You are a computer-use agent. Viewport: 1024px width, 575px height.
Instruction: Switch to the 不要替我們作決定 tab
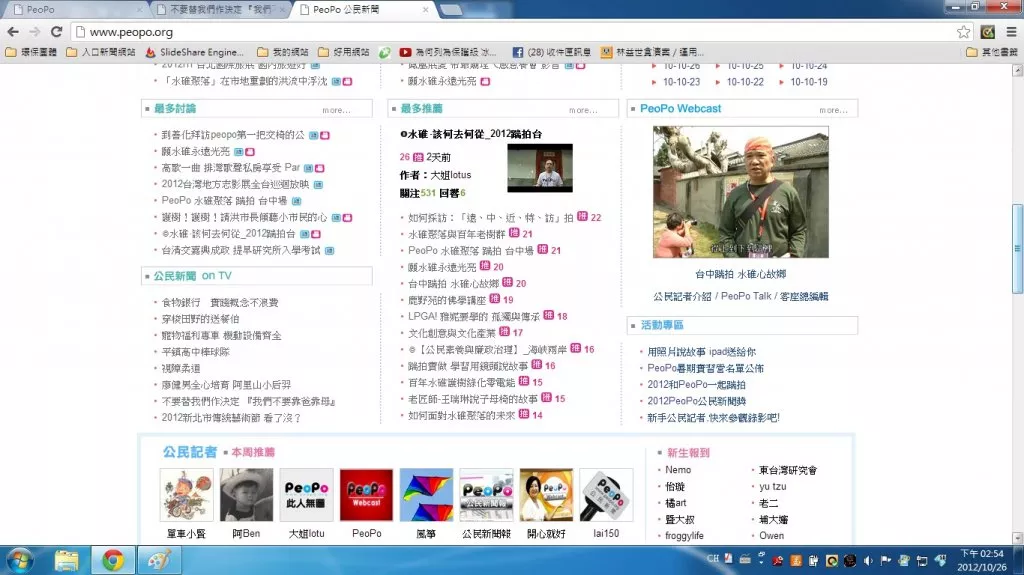tap(221, 10)
